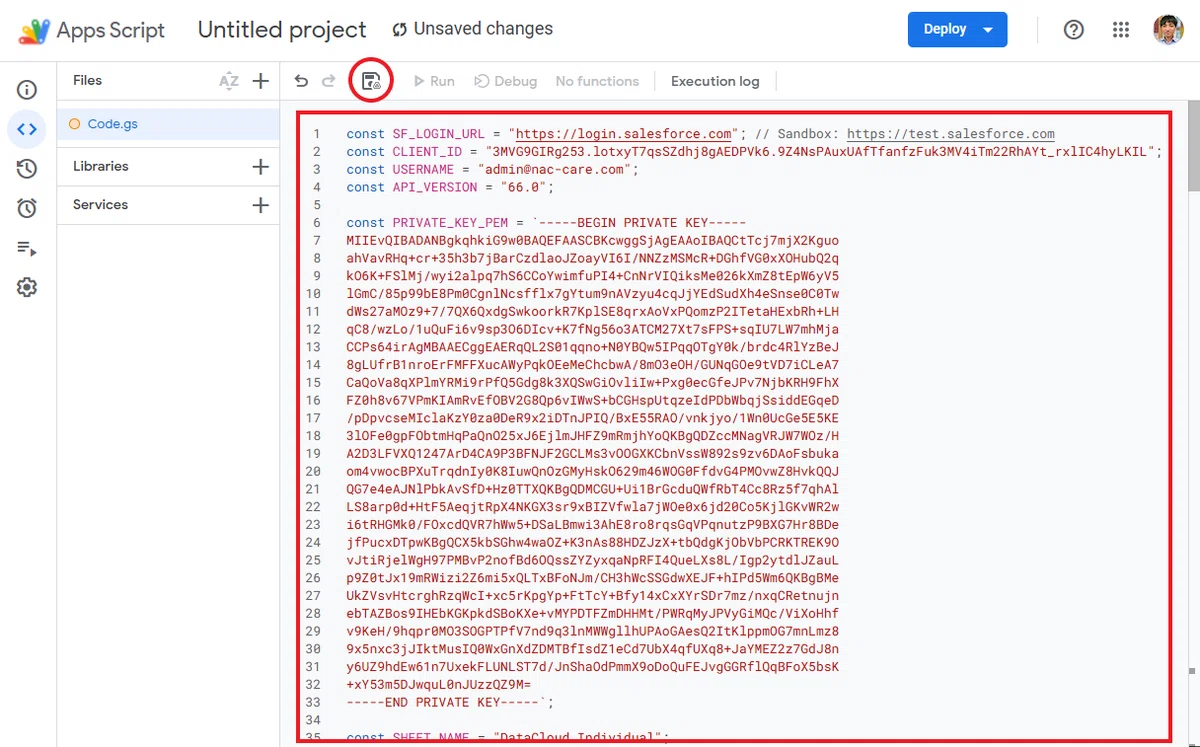Sort files alphabetically with AZ icon

[x=229, y=81]
